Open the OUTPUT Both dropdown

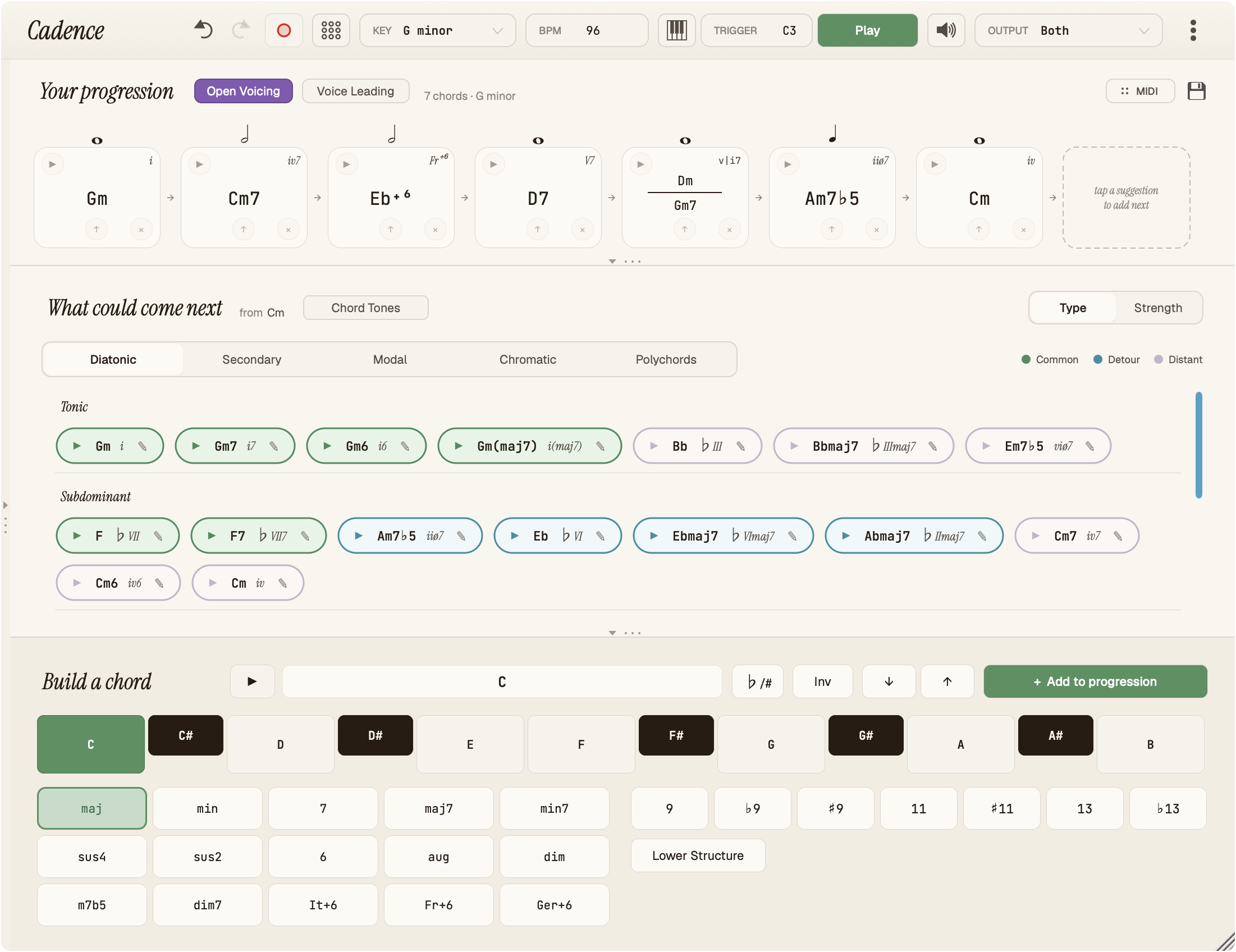pos(1069,30)
